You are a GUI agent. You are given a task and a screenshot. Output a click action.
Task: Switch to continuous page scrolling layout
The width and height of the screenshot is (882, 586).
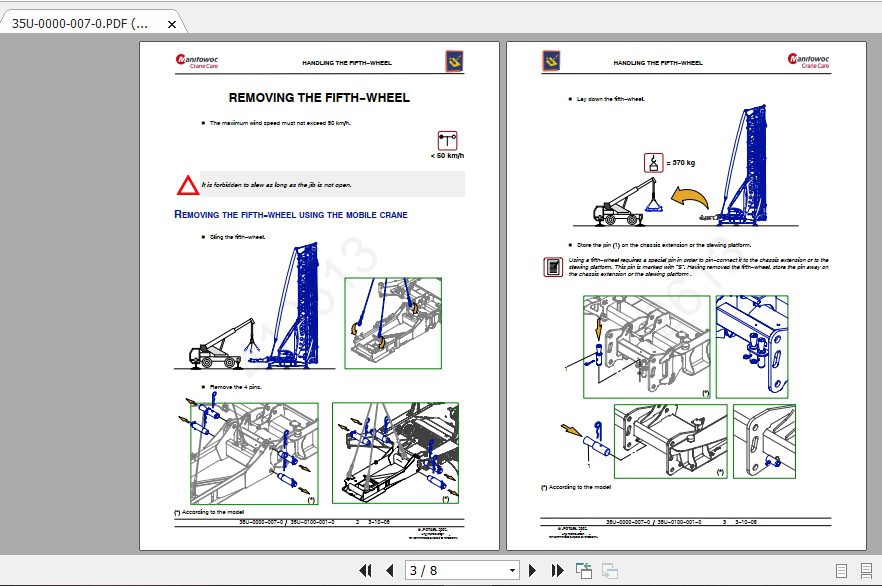pos(866,571)
